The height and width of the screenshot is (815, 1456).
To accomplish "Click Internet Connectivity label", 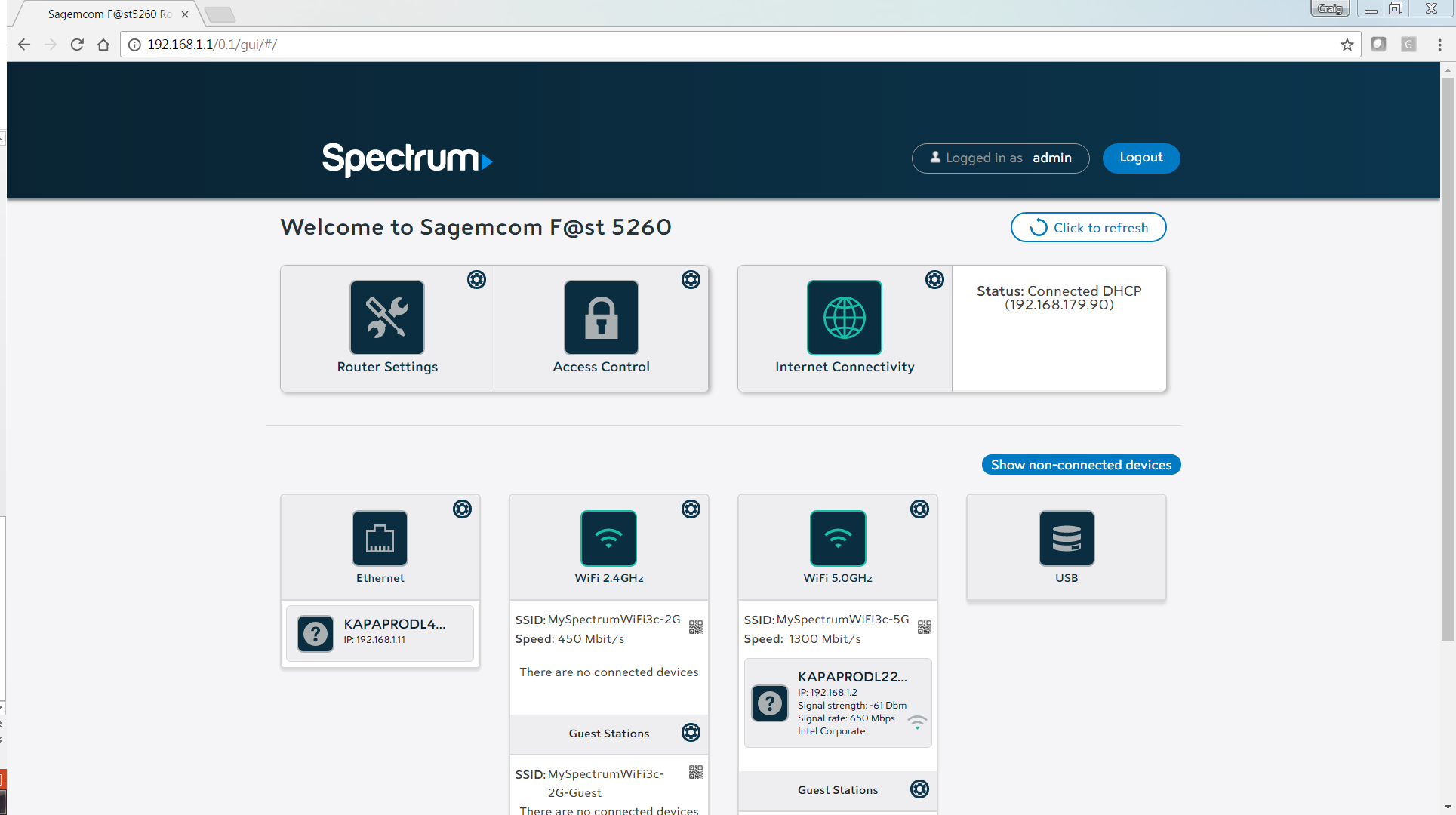I will [845, 367].
